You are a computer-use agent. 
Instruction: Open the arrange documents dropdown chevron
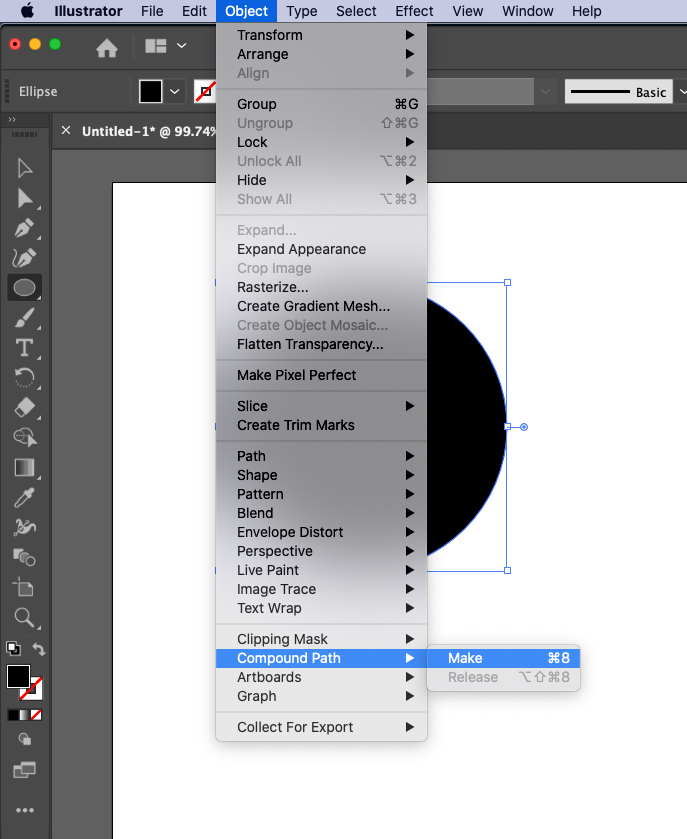(x=181, y=46)
